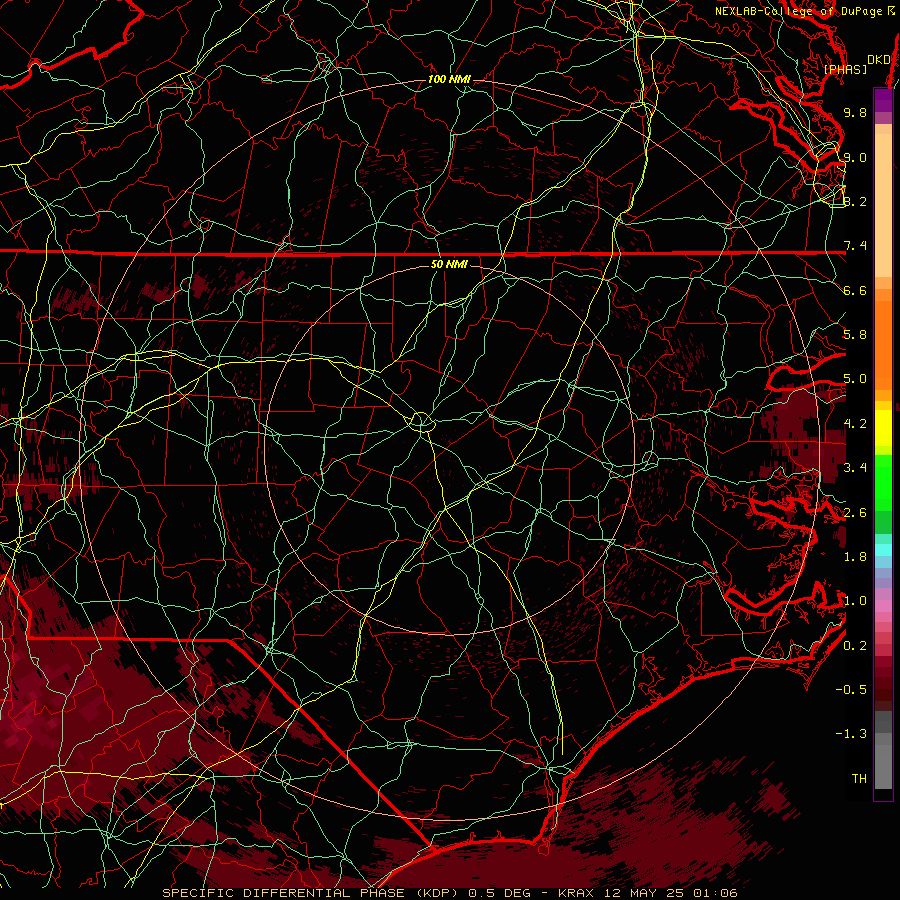Click the 9.0 scale value
Screen dimensions: 900x900
tap(855, 157)
